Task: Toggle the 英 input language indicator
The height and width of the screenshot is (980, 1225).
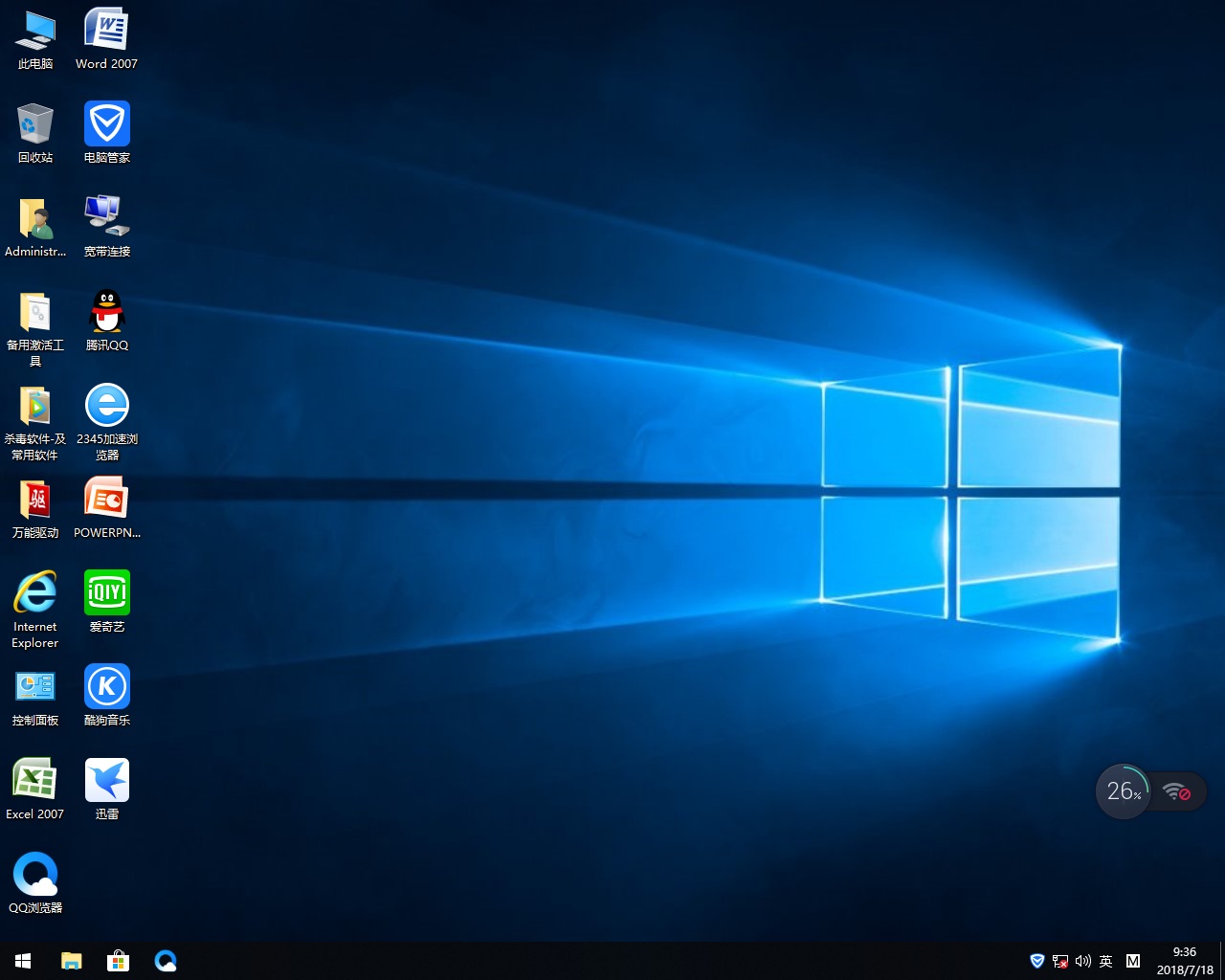Action: tap(1106, 961)
